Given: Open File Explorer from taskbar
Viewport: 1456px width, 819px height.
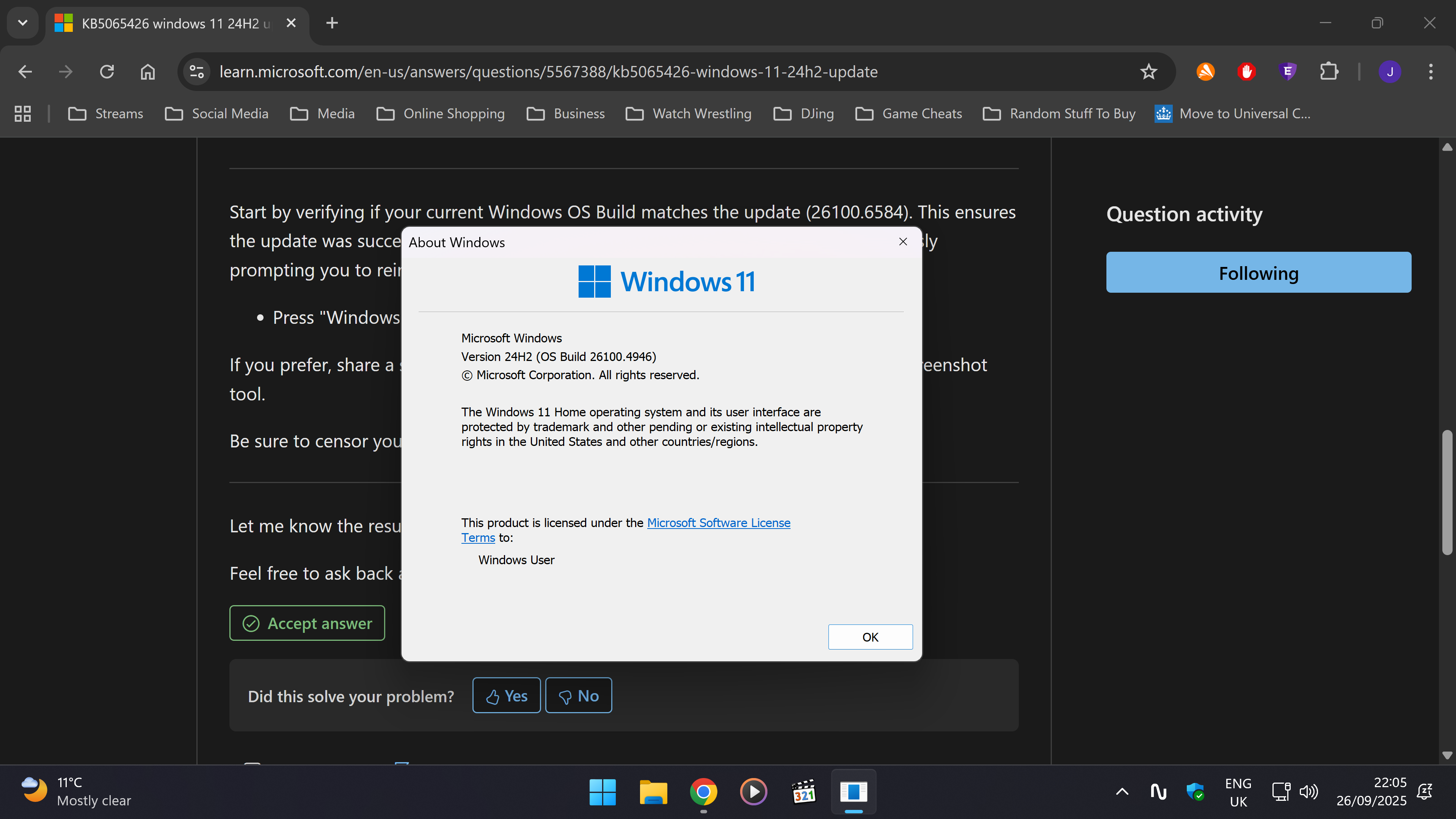Looking at the screenshot, I should pos(653,792).
